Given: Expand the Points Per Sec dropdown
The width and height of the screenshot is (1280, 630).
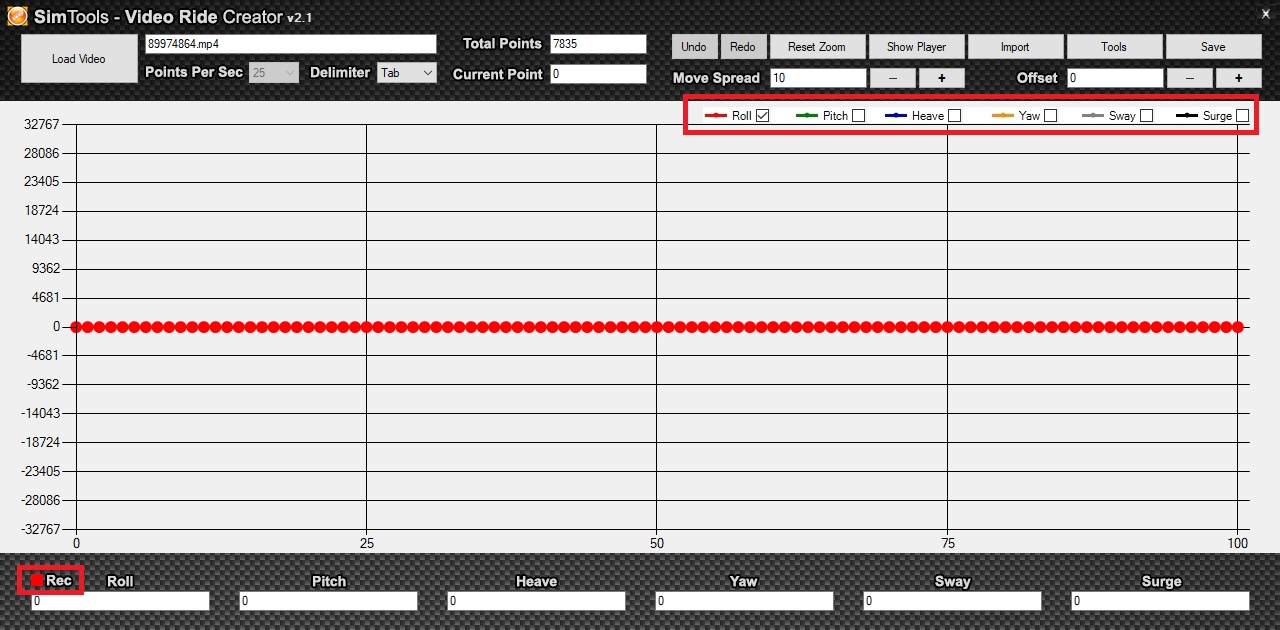Looking at the screenshot, I should (x=273, y=73).
